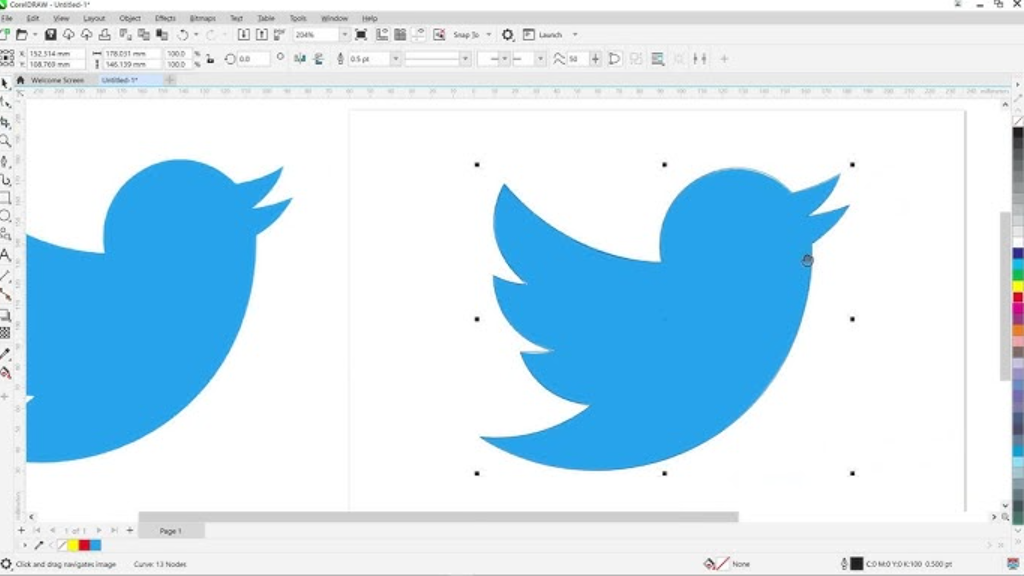
Task: Click the blue document palette swatch
Action: tap(95, 545)
